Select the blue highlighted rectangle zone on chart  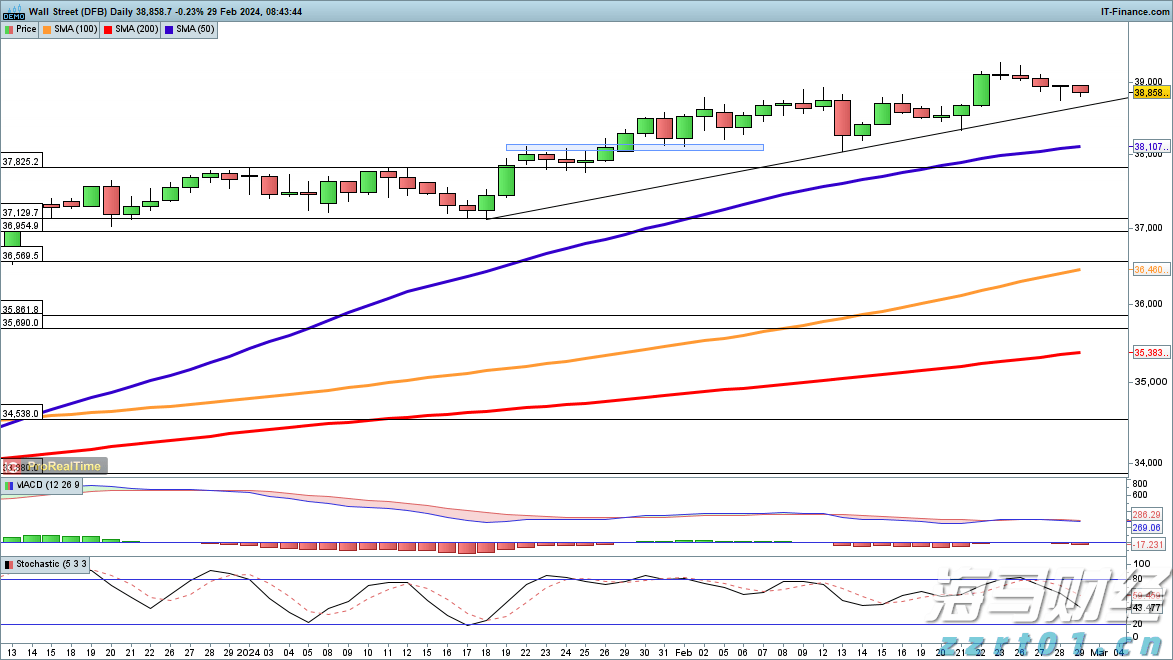click(x=634, y=147)
